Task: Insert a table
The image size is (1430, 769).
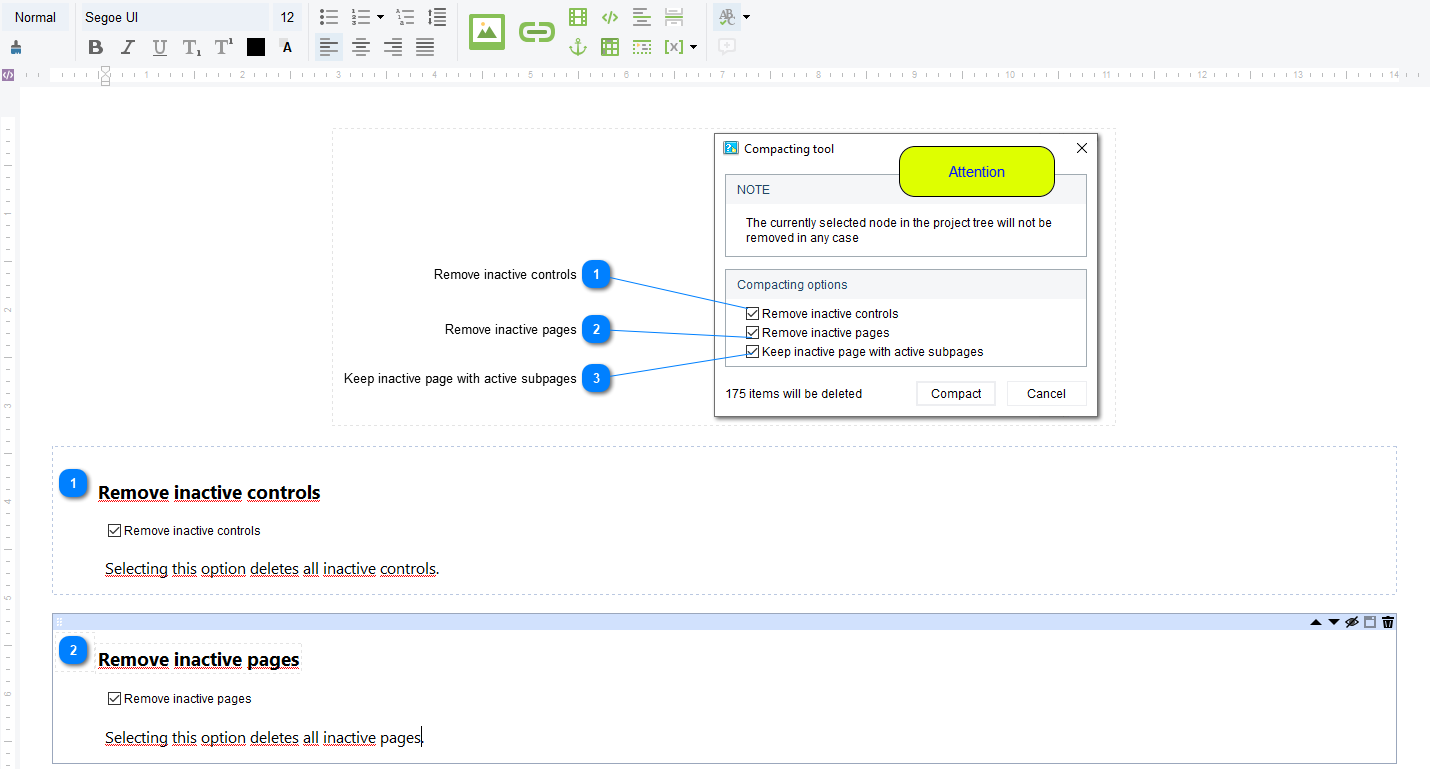Action: click(610, 47)
